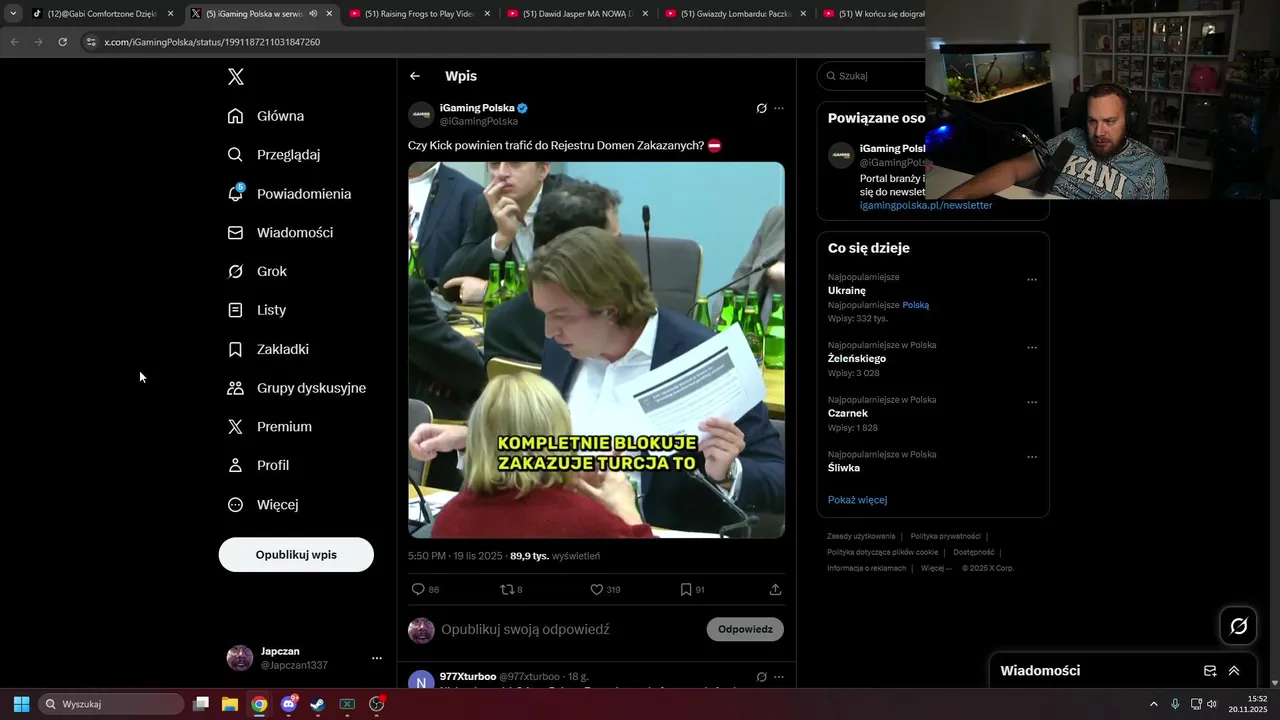Click Pokaż więcej in trends panel

point(857,500)
